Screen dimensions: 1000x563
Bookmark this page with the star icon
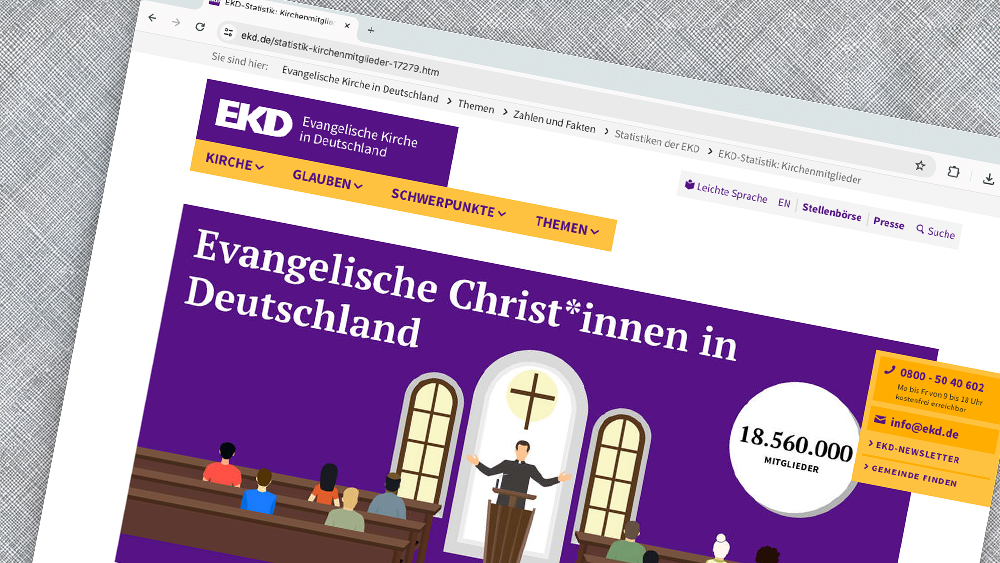pyautogui.click(x=920, y=165)
